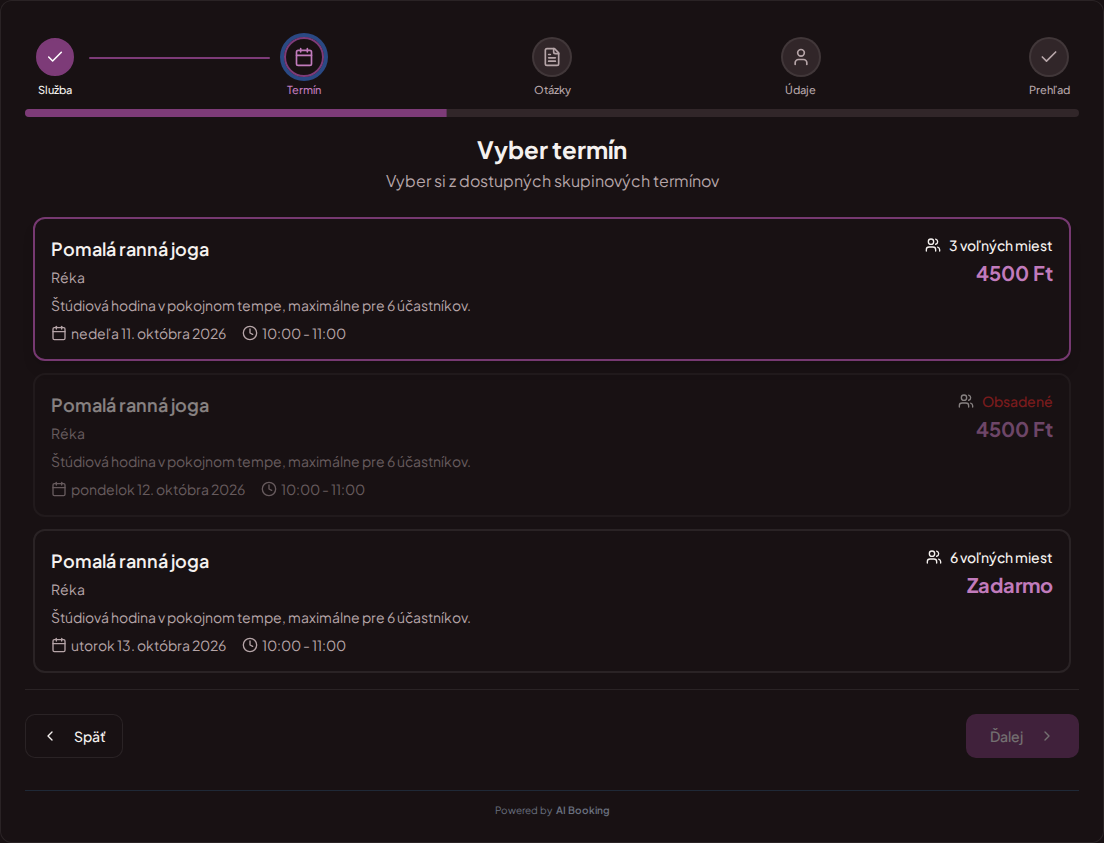Click the Zadarmo price label
The height and width of the screenshot is (843, 1104).
pyautogui.click(x=1010, y=586)
